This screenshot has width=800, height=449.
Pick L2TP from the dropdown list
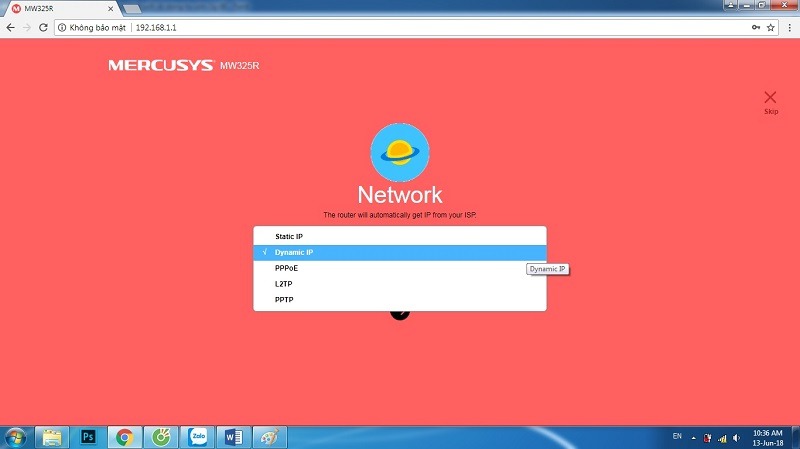click(399, 284)
